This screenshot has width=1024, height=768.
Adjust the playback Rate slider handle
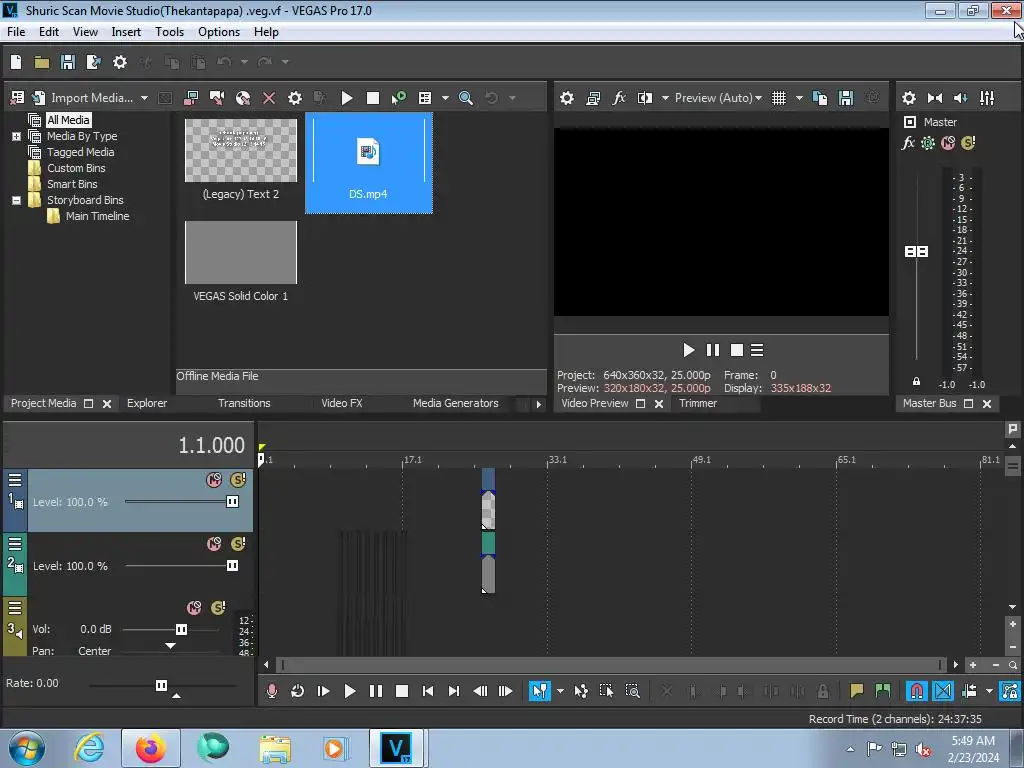pyautogui.click(x=161, y=685)
